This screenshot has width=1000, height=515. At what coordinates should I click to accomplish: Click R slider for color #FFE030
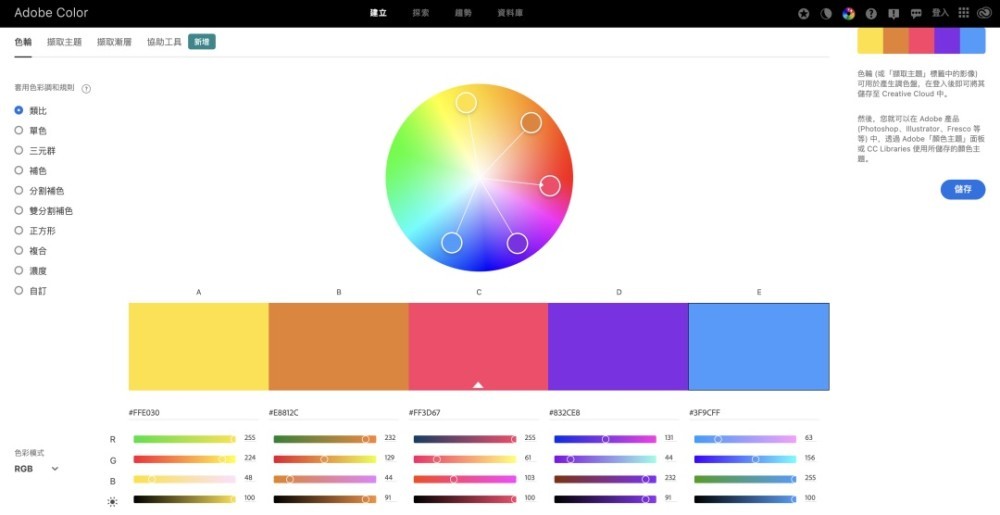point(184,439)
